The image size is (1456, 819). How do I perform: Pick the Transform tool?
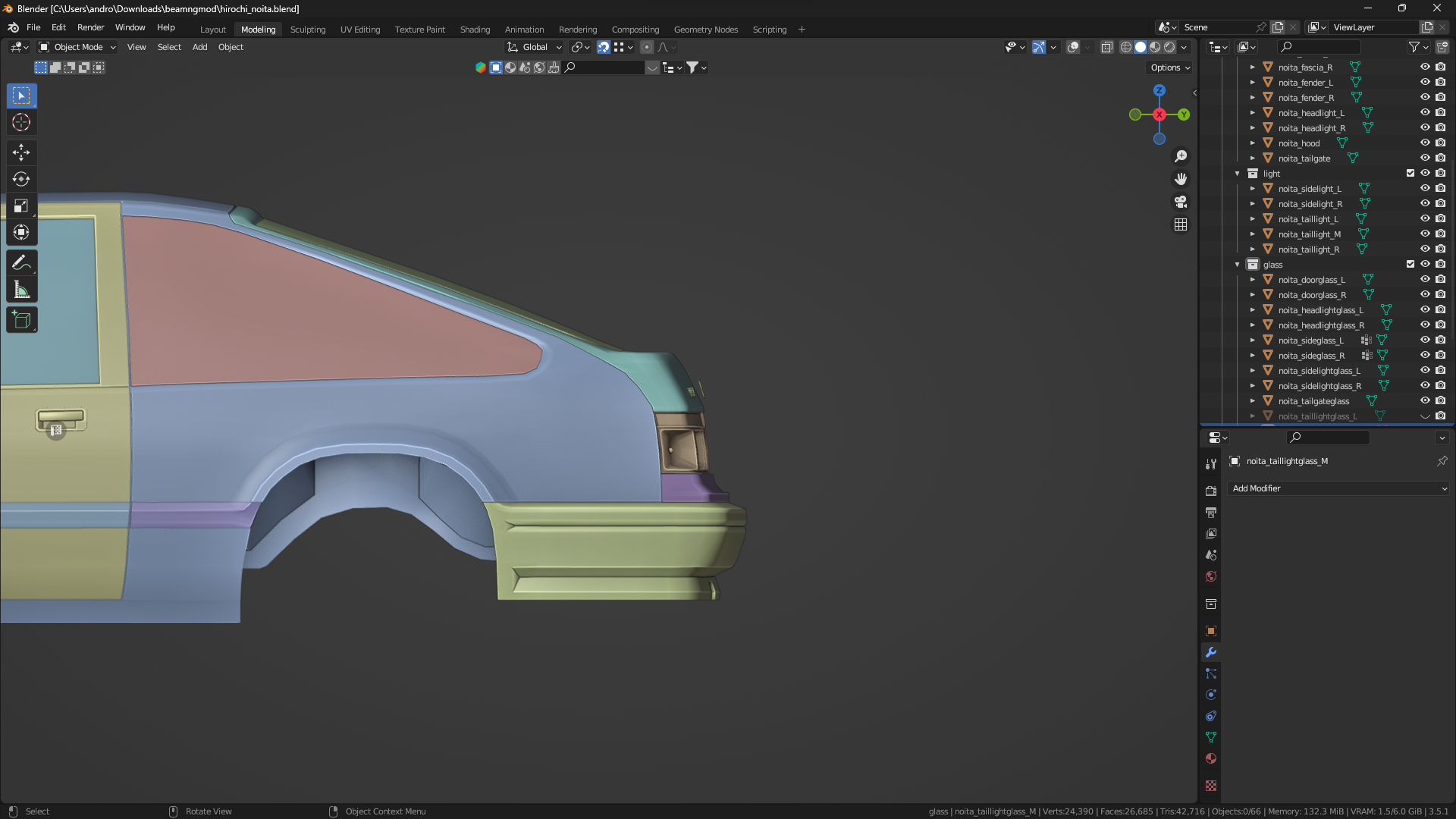pyautogui.click(x=21, y=232)
